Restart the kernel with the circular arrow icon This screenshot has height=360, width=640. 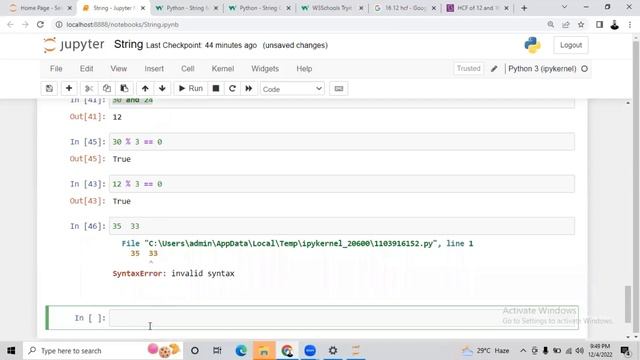pyautogui.click(x=232, y=89)
